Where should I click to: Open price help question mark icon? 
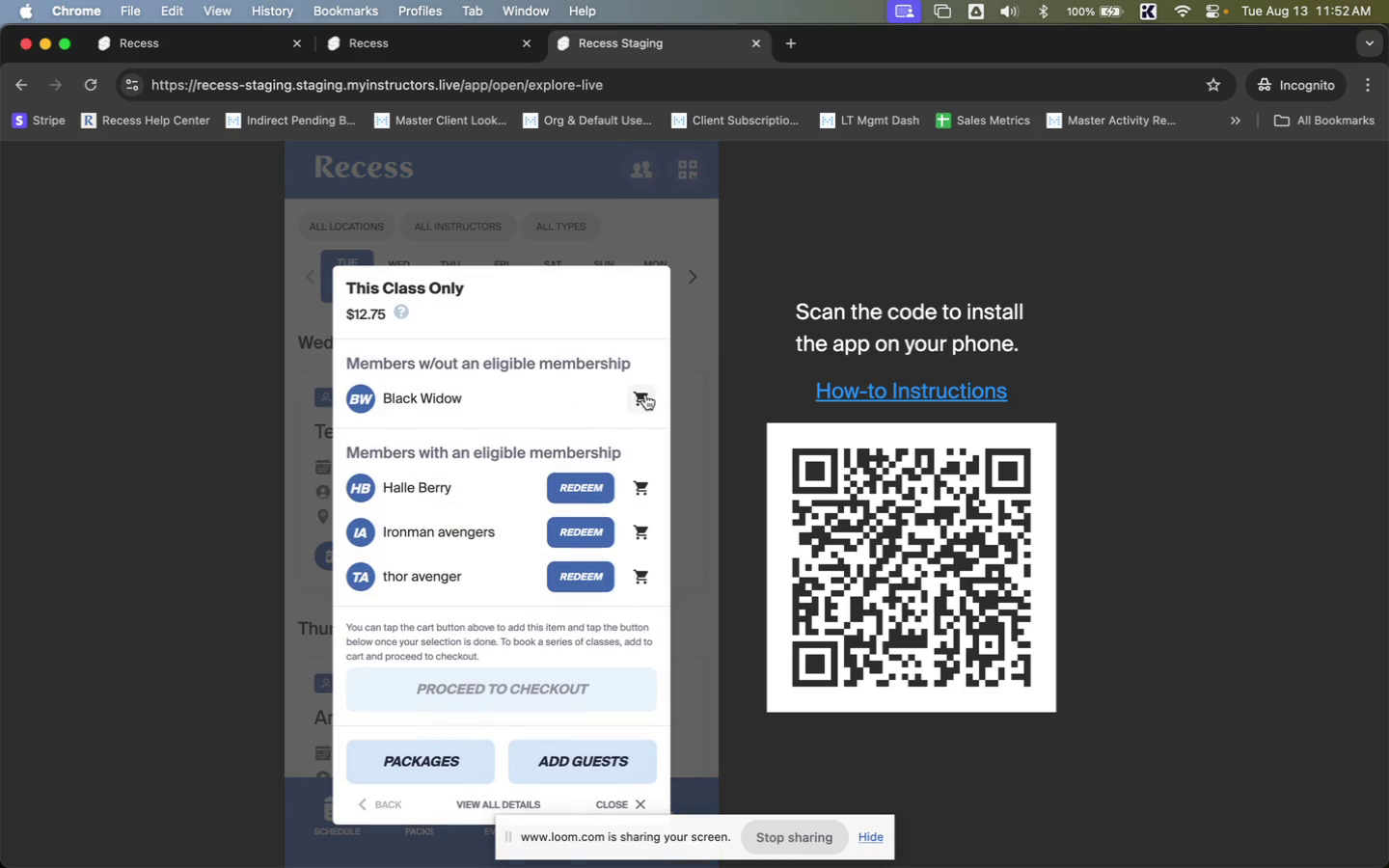click(x=401, y=312)
